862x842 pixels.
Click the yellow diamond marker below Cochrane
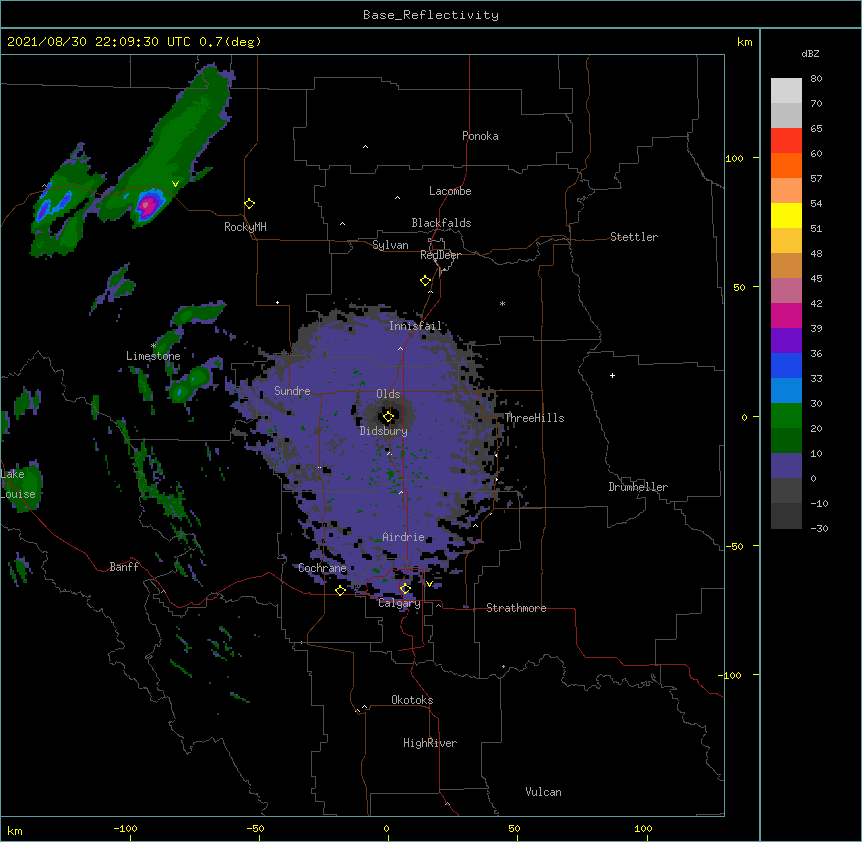pyautogui.click(x=340, y=590)
